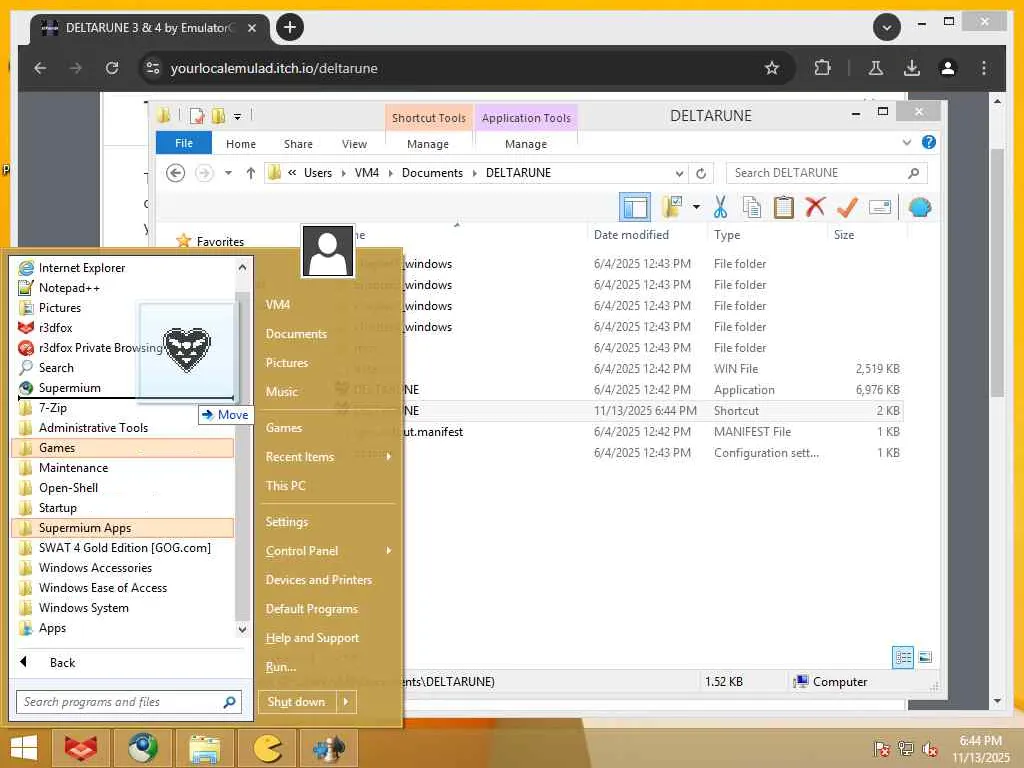Click the address bar Refresh button

(x=701, y=173)
